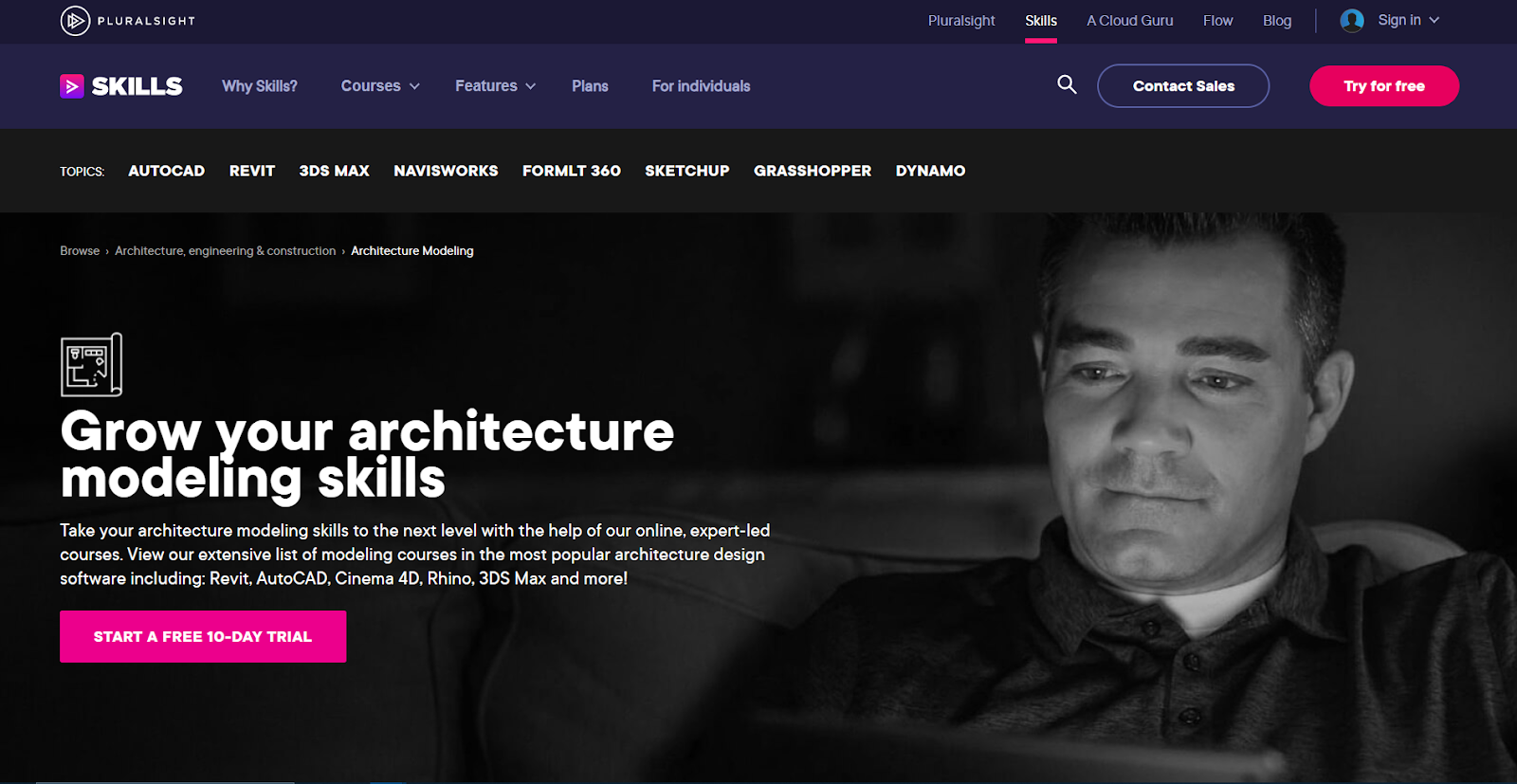
Task: Click the SKILLS wordmark text
Action: pyautogui.click(x=137, y=86)
